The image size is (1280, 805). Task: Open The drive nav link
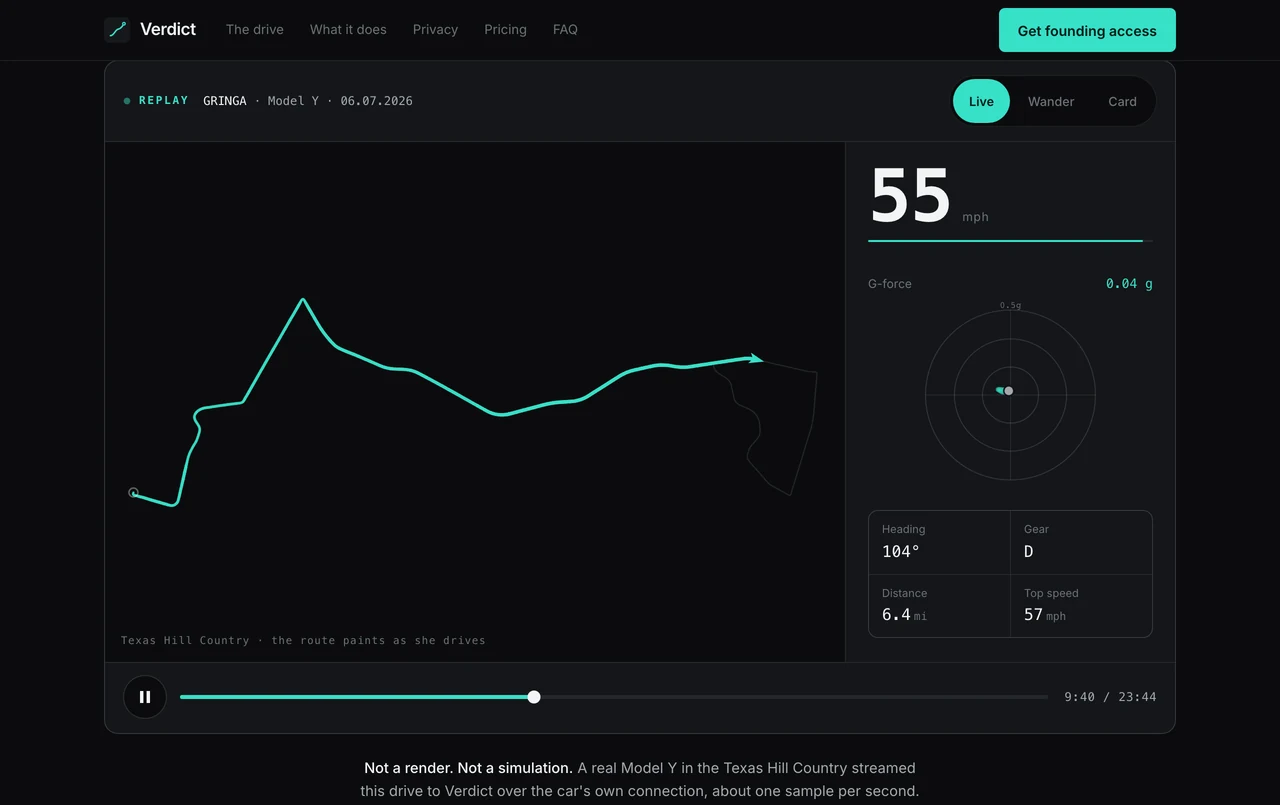255,29
